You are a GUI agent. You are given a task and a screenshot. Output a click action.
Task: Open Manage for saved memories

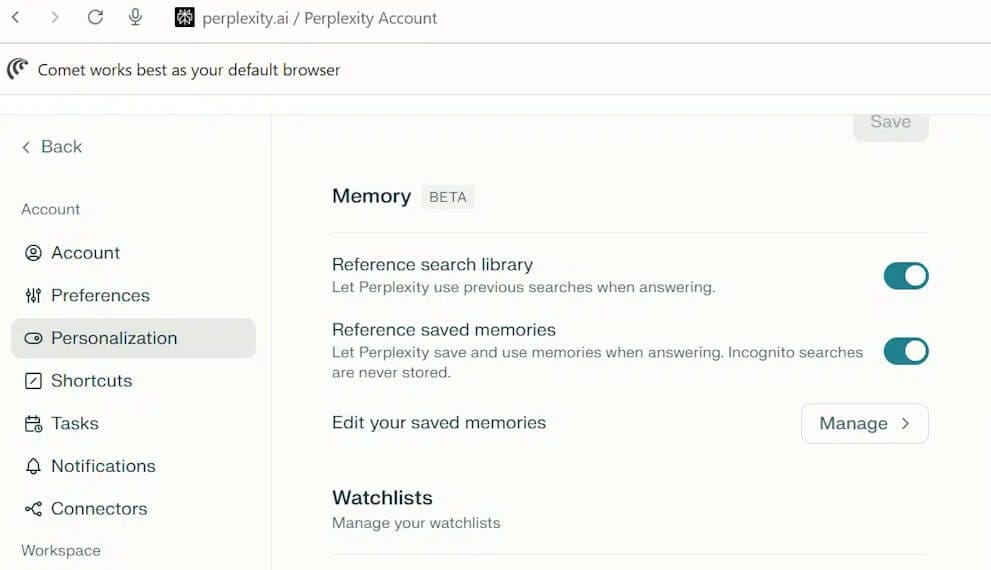(865, 423)
